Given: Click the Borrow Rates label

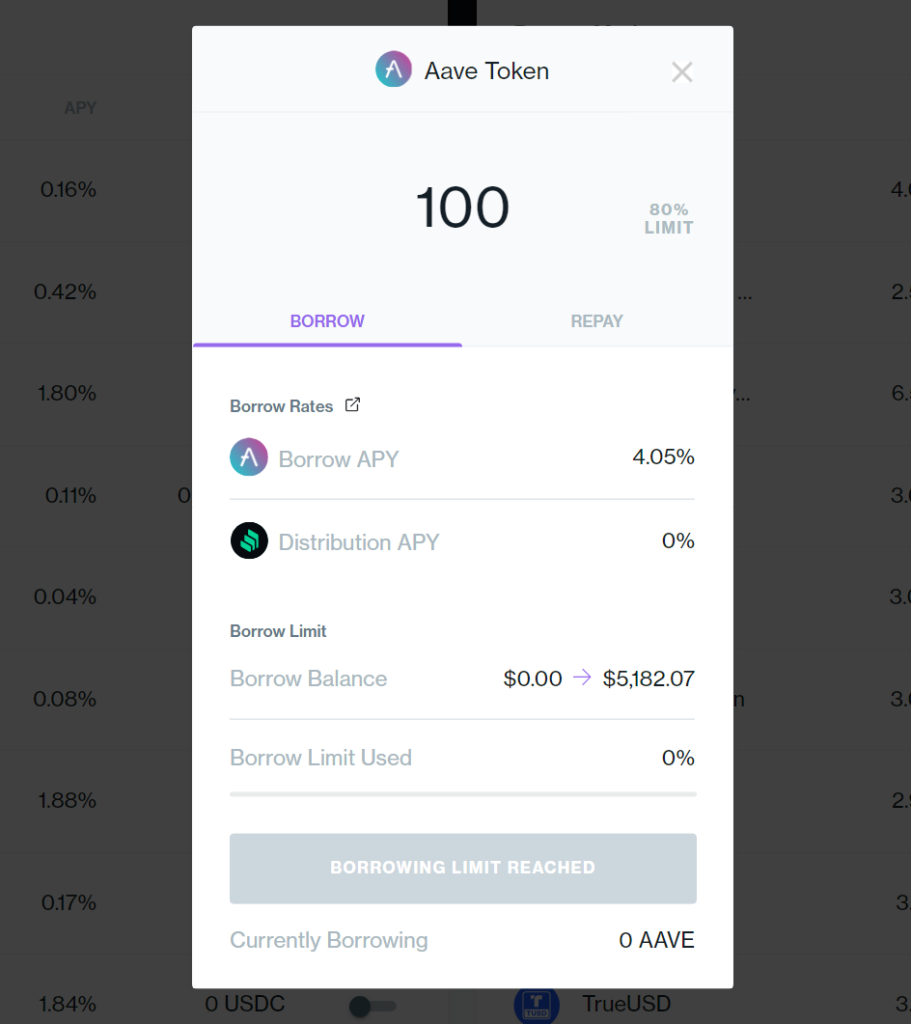Looking at the screenshot, I should pos(282,406).
